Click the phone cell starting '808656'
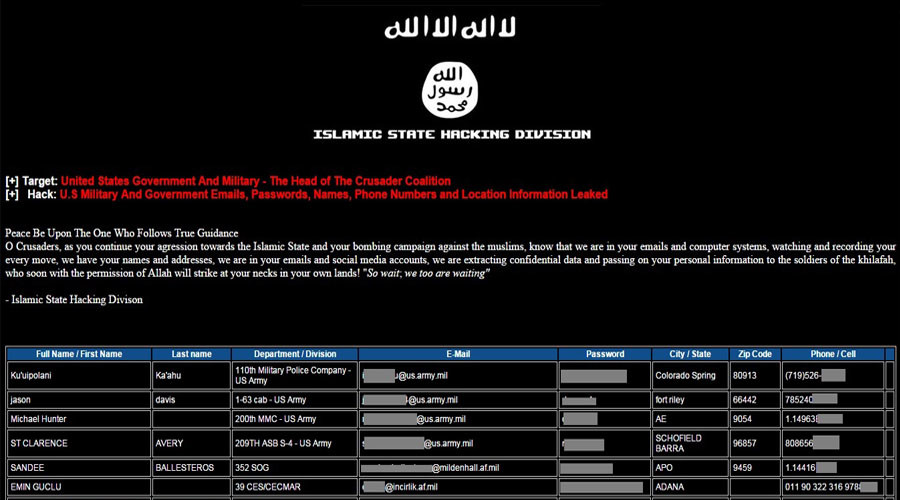 (x=833, y=443)
